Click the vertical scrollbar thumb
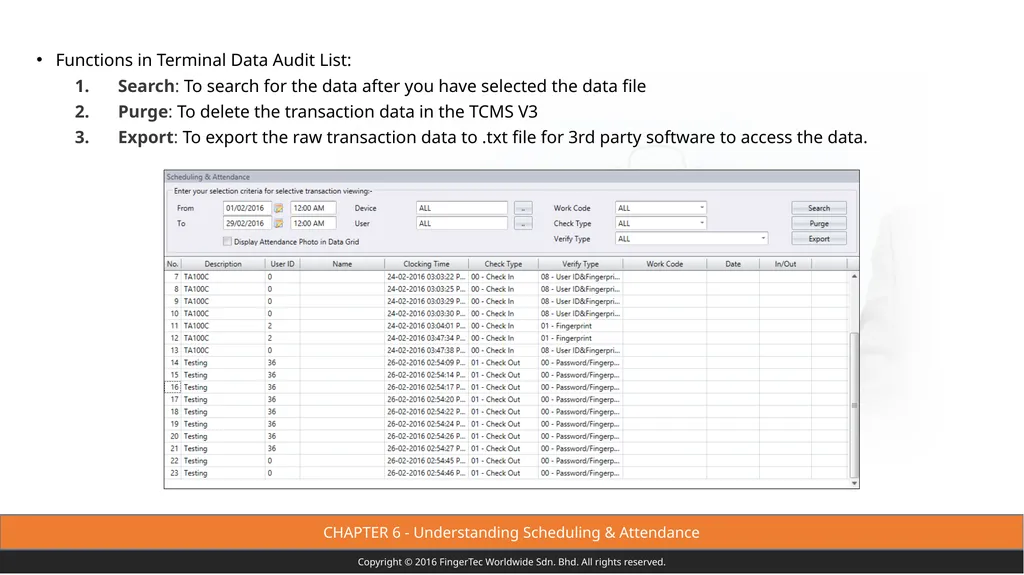The width and height of the screenshot is (1024, 575). click(854, 405)
